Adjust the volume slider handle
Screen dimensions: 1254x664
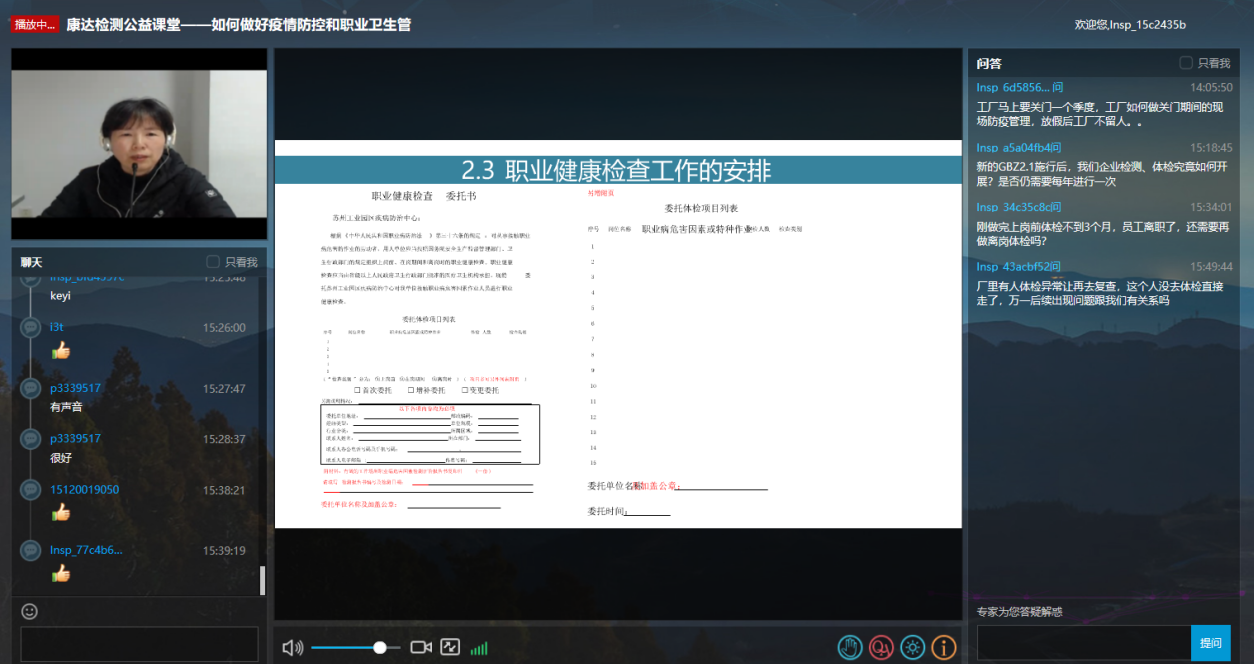click(x=380, y=648)
